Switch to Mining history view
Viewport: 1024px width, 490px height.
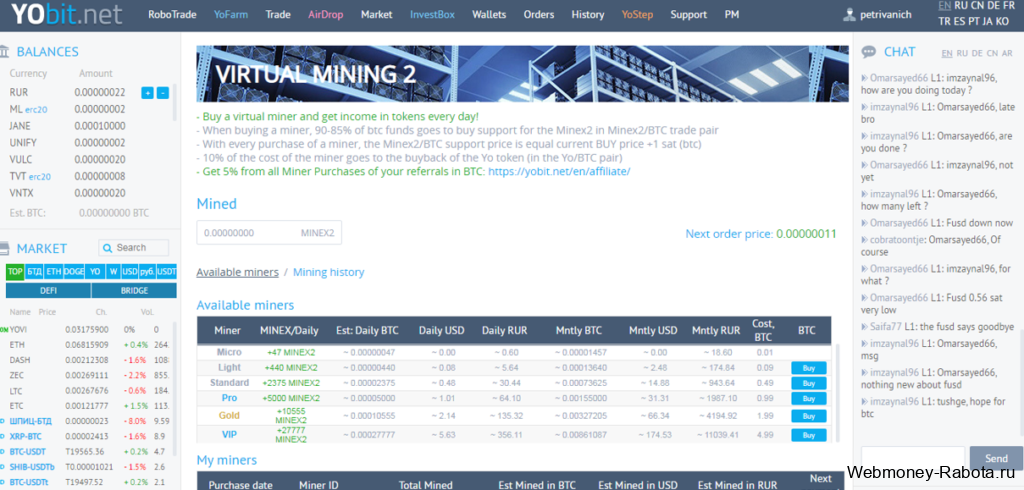(x=328, y=272)
